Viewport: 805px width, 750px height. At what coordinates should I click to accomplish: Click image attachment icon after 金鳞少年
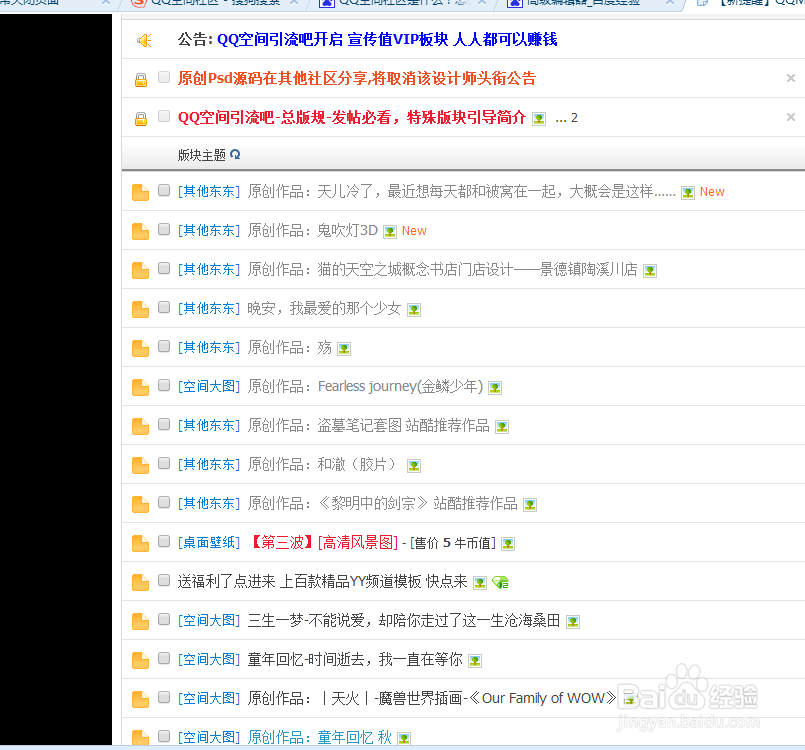[x=495, y=388]
